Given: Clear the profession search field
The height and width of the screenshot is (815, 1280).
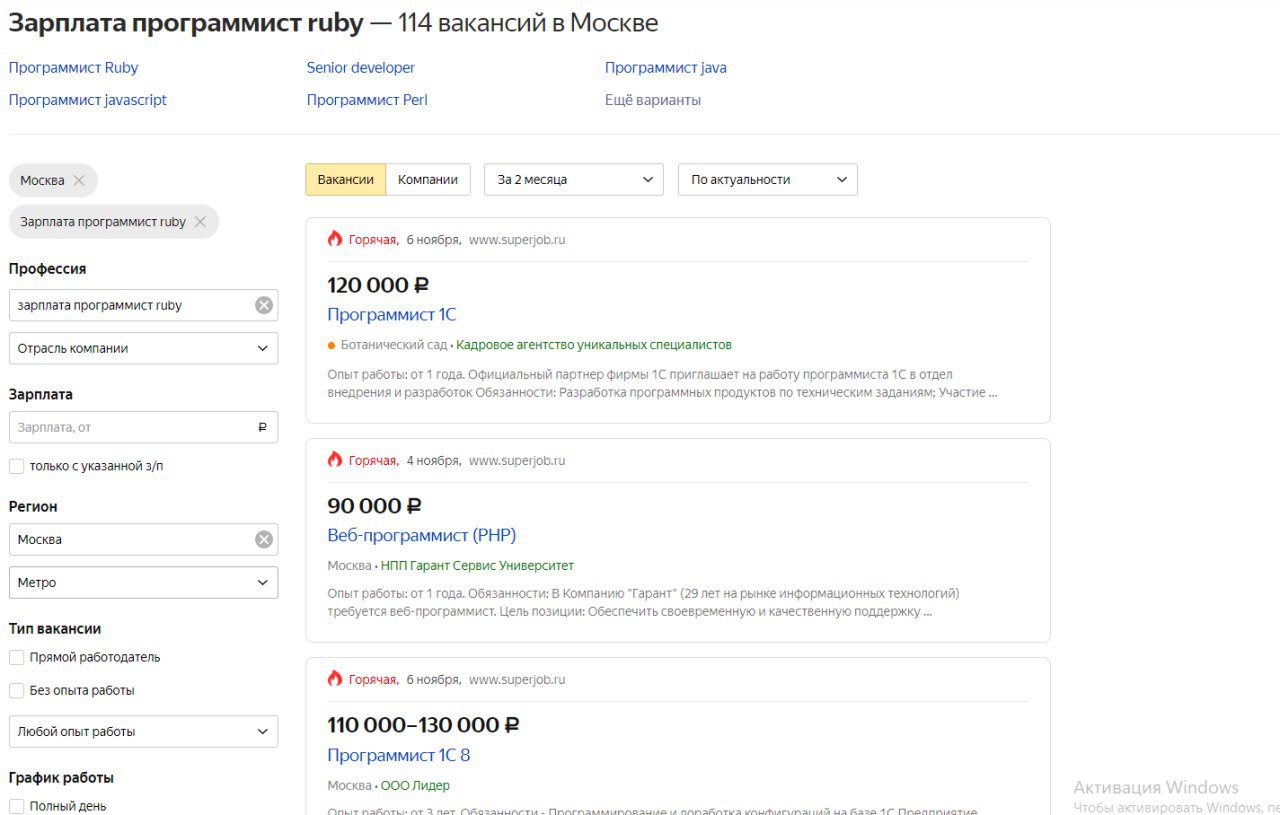Looking at the screenshot, I should coord(264,305).
